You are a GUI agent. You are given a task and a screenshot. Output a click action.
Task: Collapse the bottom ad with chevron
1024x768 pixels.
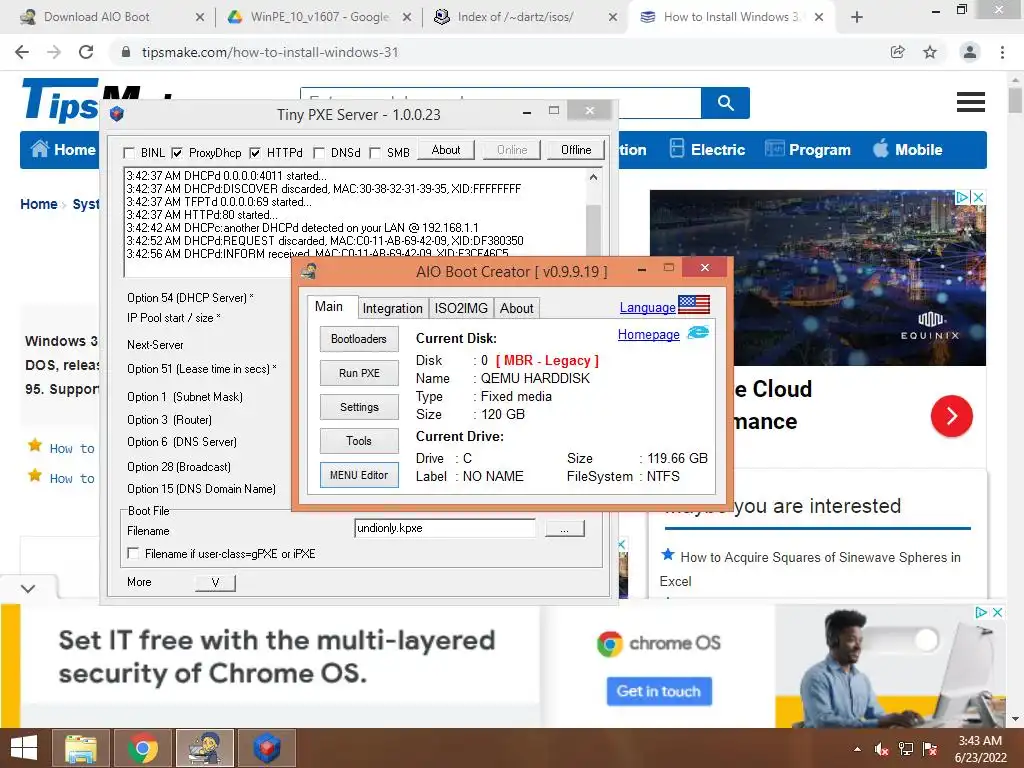coord(28,588)
